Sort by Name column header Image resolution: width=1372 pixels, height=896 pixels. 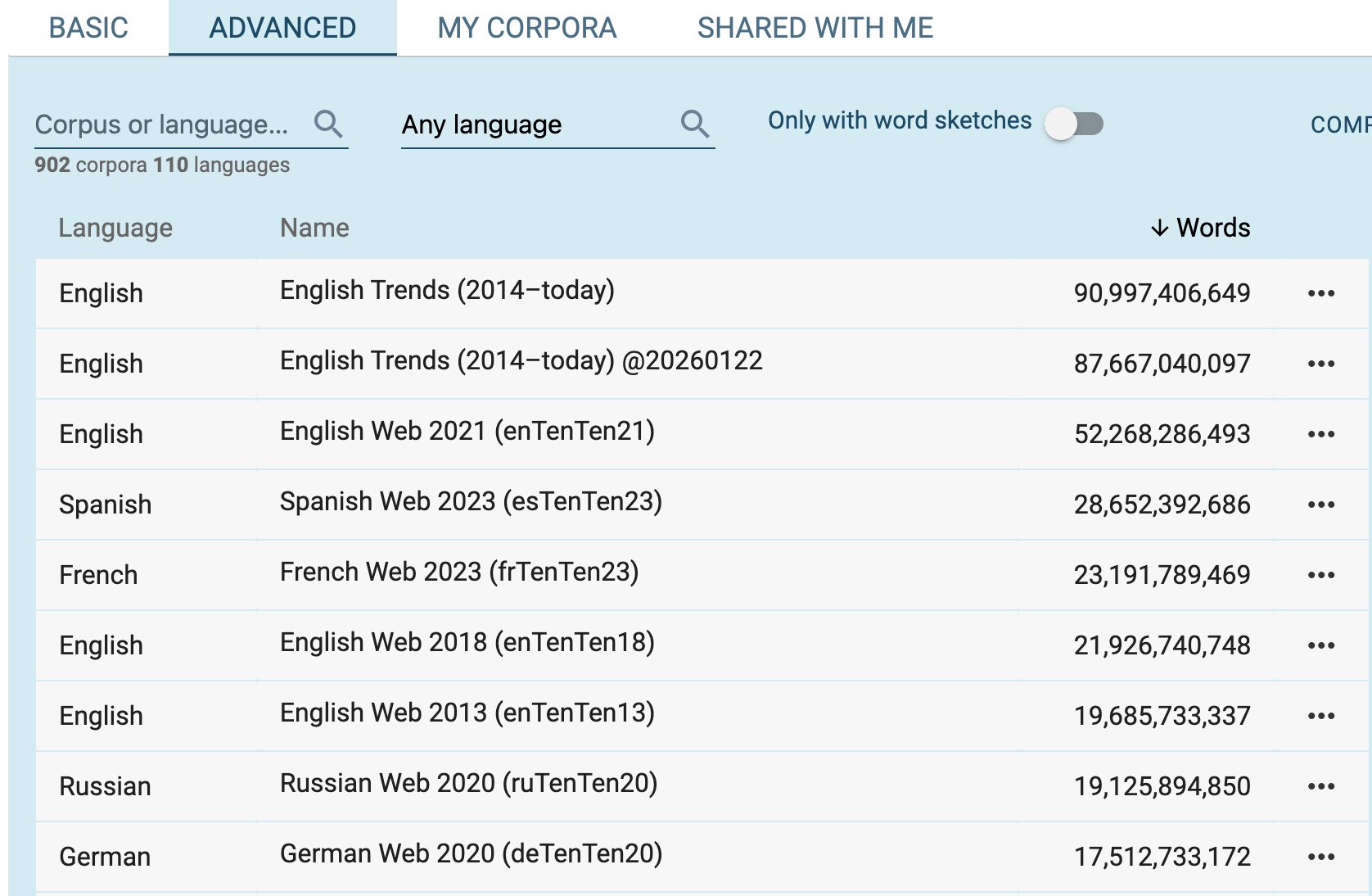click(314, 228)
